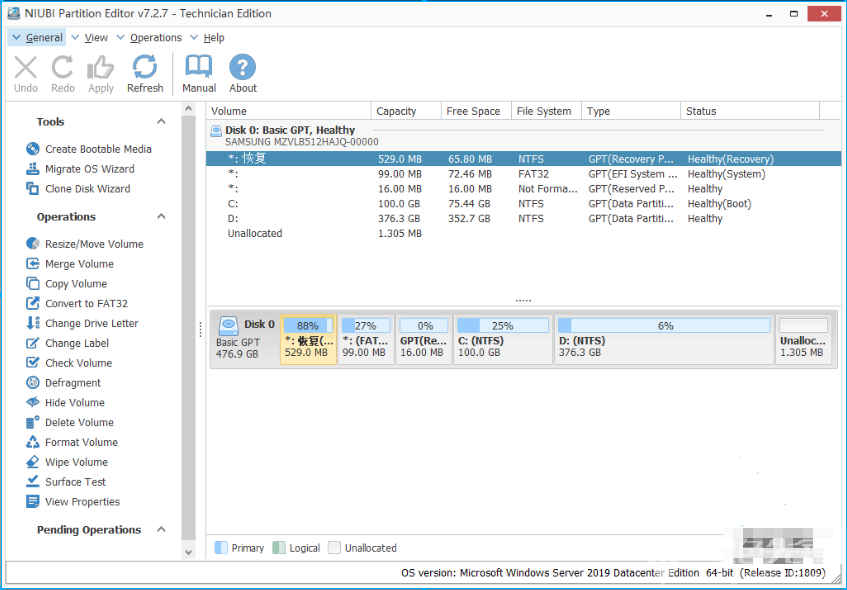Click the Change Drive Letter link
The height and width of the screenshot is (590, 847).
pyautogui.click(x=92, y=323)
